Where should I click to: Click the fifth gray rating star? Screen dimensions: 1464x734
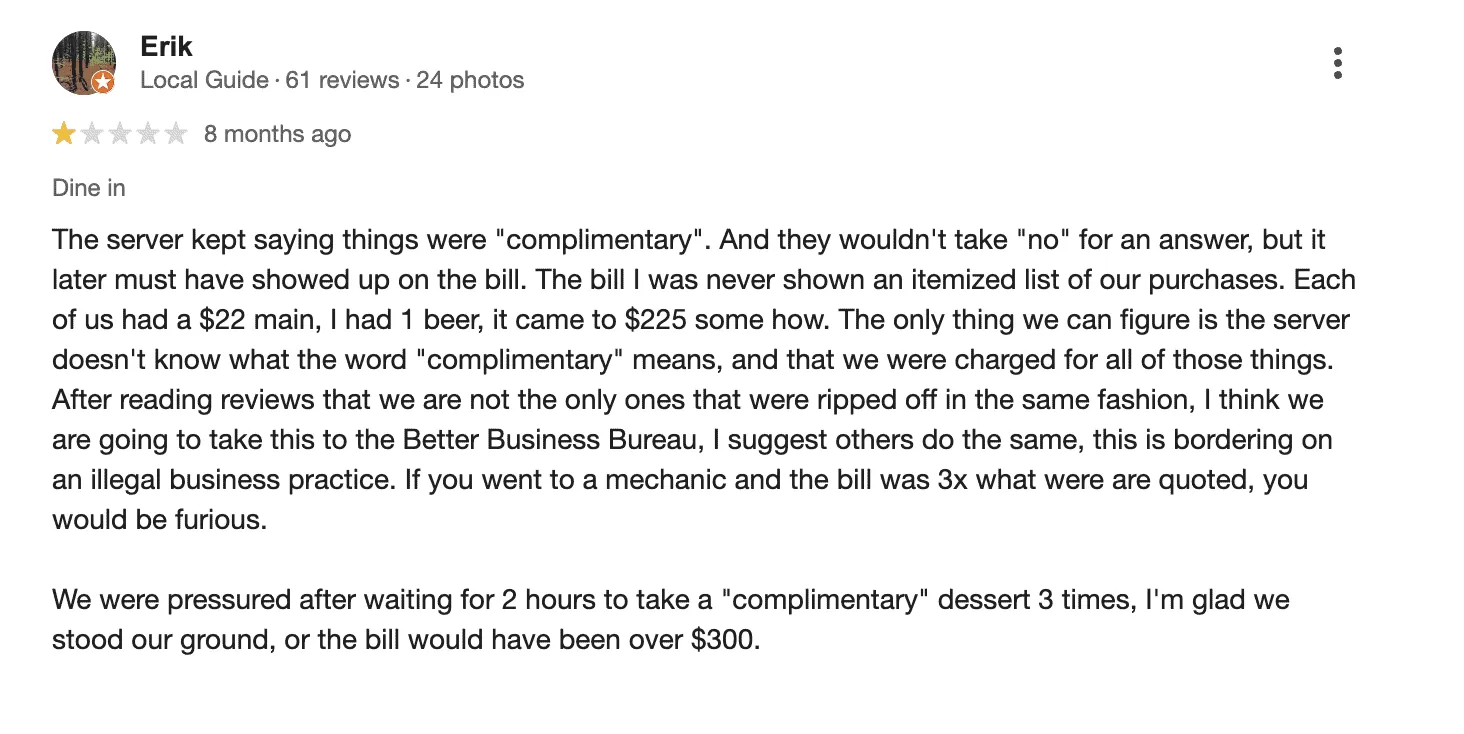click(176, 134)
